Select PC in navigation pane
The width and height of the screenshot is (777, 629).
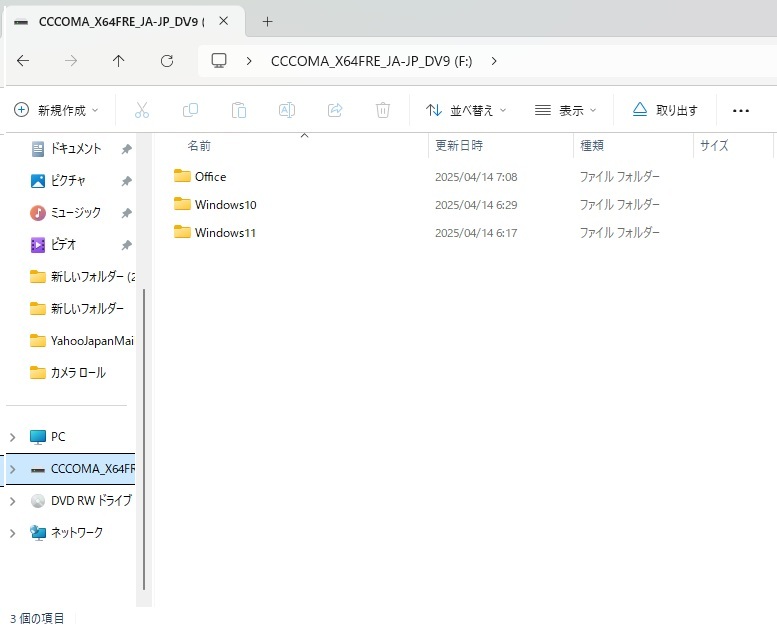(48, 437)
